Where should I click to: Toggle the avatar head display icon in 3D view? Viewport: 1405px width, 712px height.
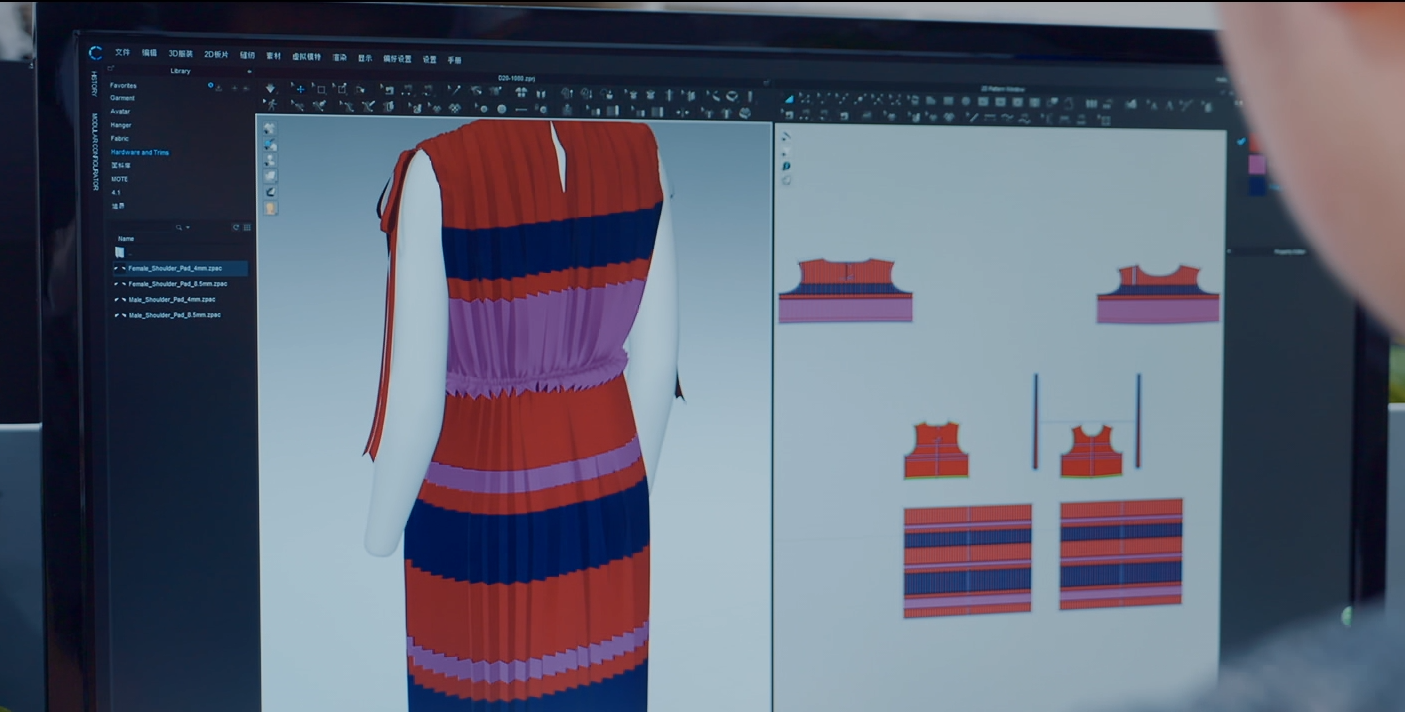coord(270,208)
